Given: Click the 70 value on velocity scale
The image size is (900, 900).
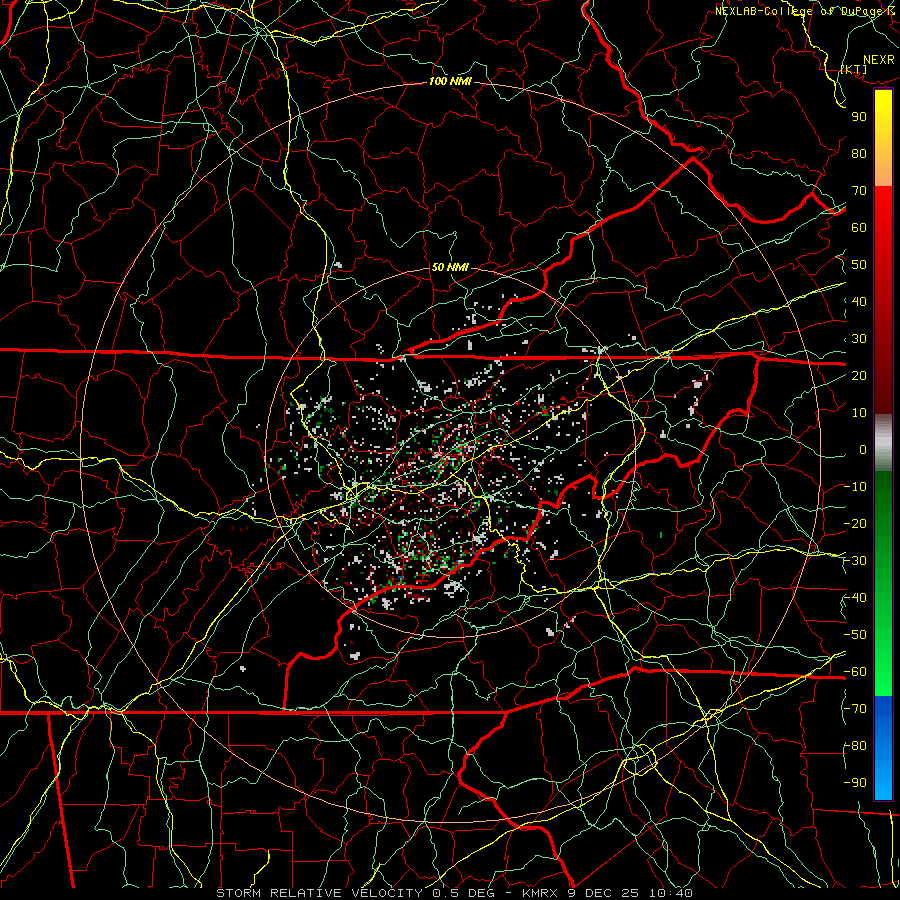Looking at the screenshot, I should (x=859, y=191).
